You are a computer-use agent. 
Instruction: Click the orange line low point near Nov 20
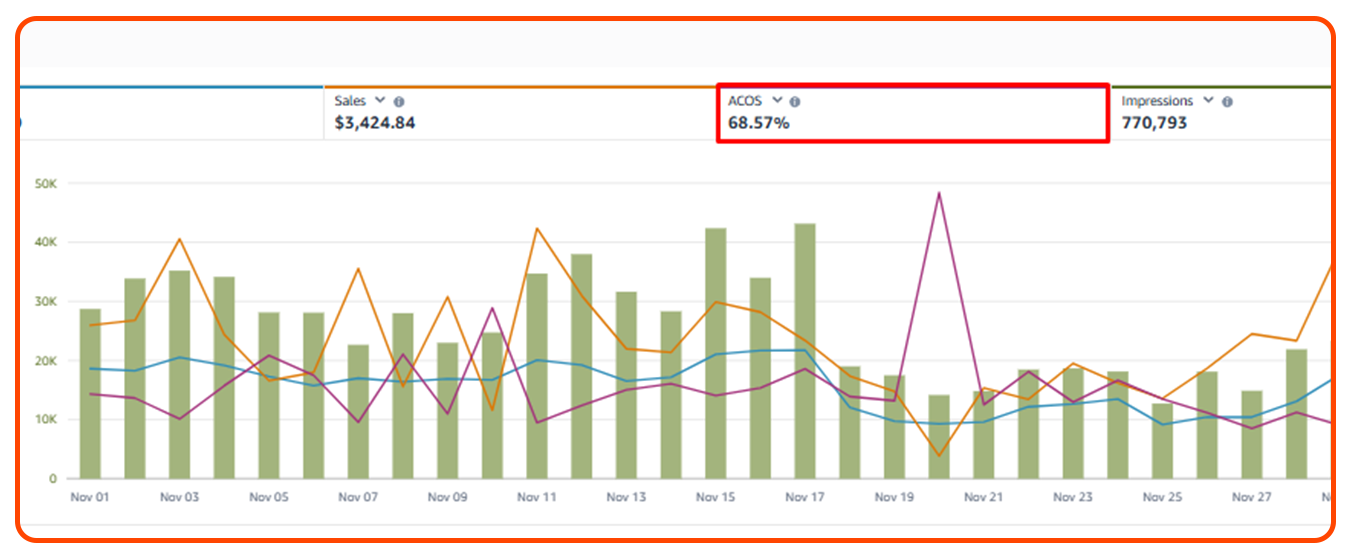[x=938, y=456]
